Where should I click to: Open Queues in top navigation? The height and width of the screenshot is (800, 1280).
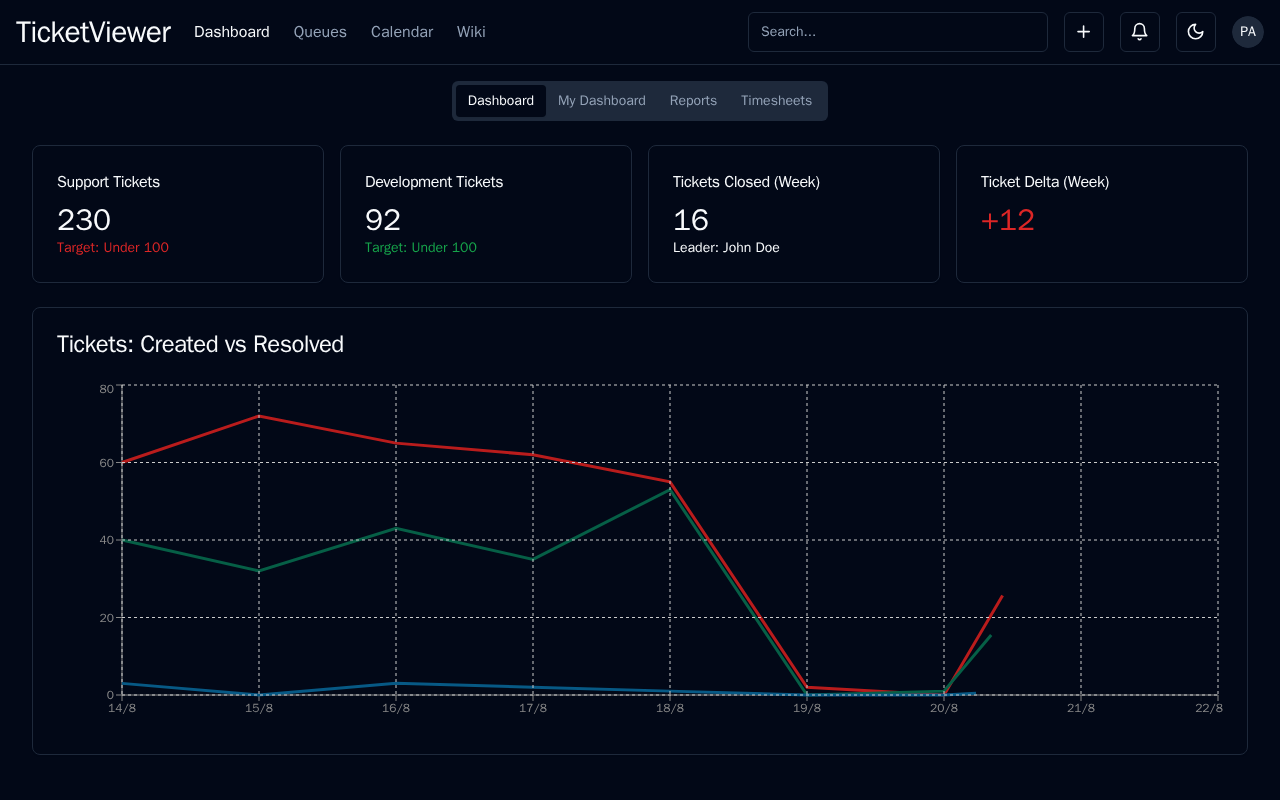coord(320,32)
